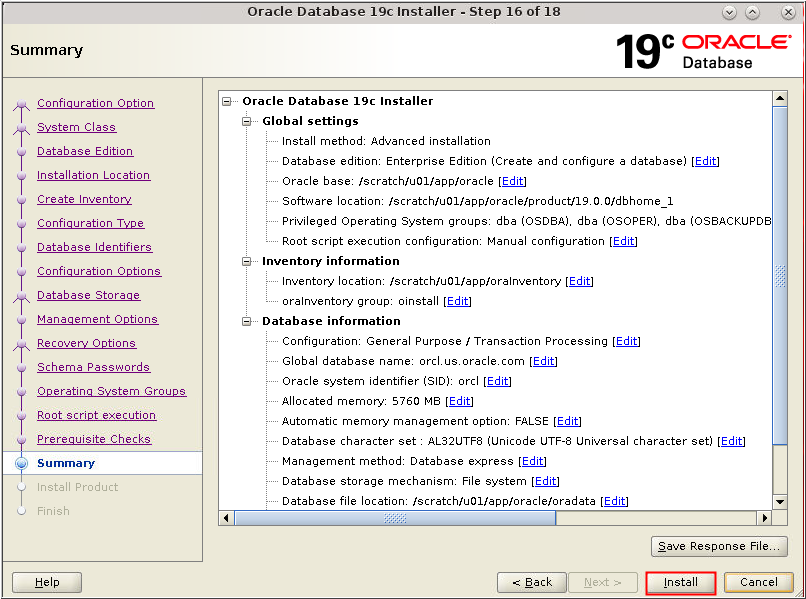Screen dimensions: 806x599
Task: Collapse the Inventory information section
Action: (246, 261)
